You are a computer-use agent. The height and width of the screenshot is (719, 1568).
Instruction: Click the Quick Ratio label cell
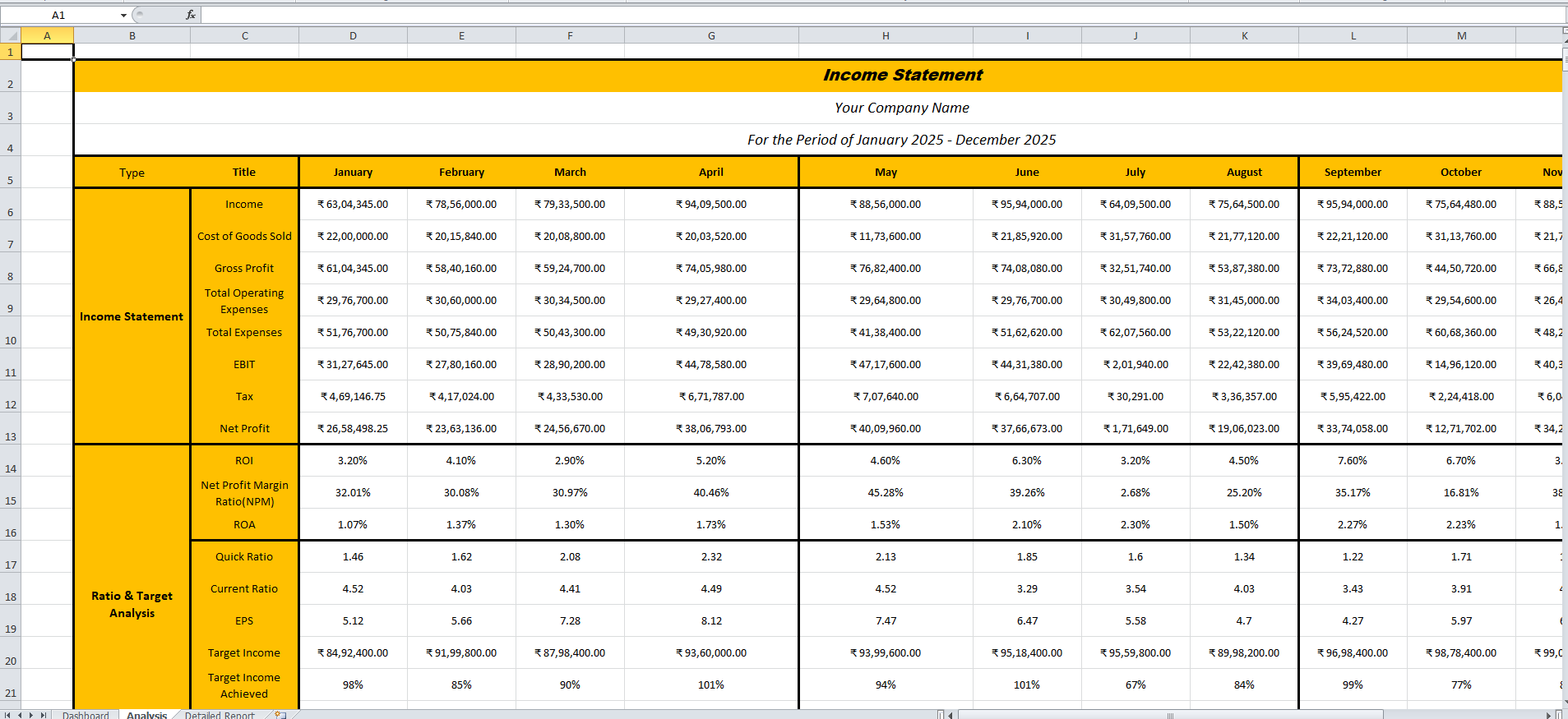pos(244,556)
